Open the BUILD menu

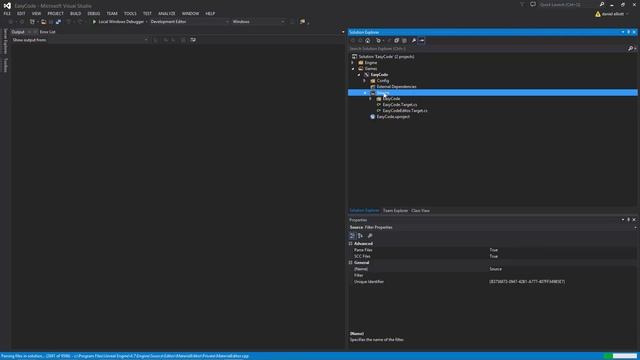[76, 13]
